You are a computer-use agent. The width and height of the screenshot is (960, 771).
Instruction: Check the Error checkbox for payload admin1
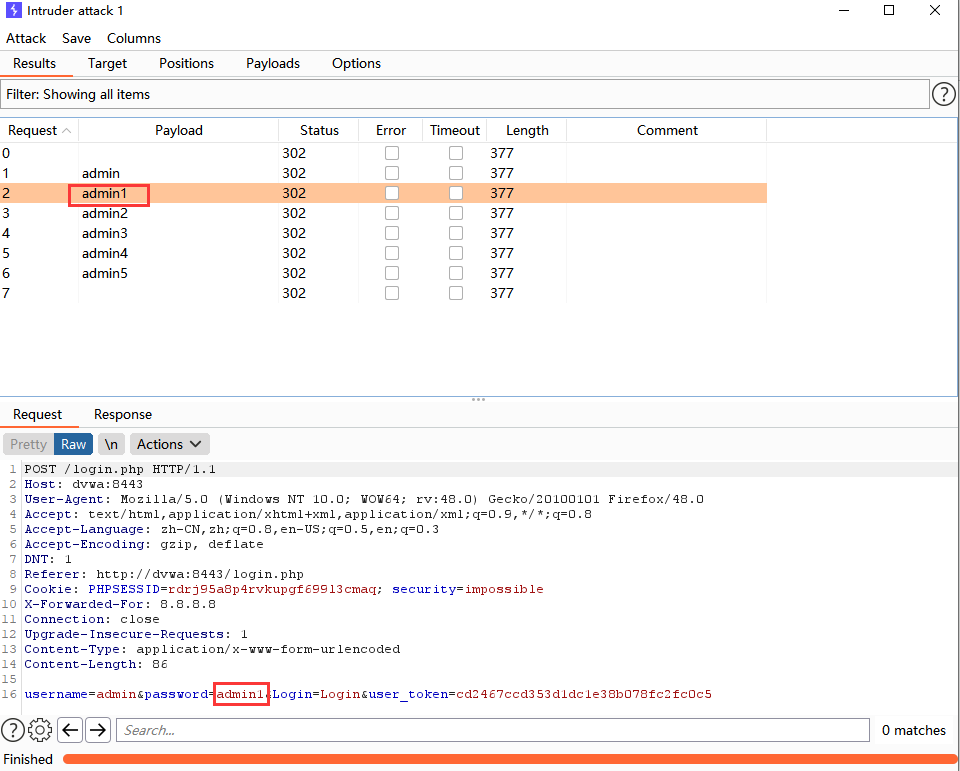coord(391,193)
